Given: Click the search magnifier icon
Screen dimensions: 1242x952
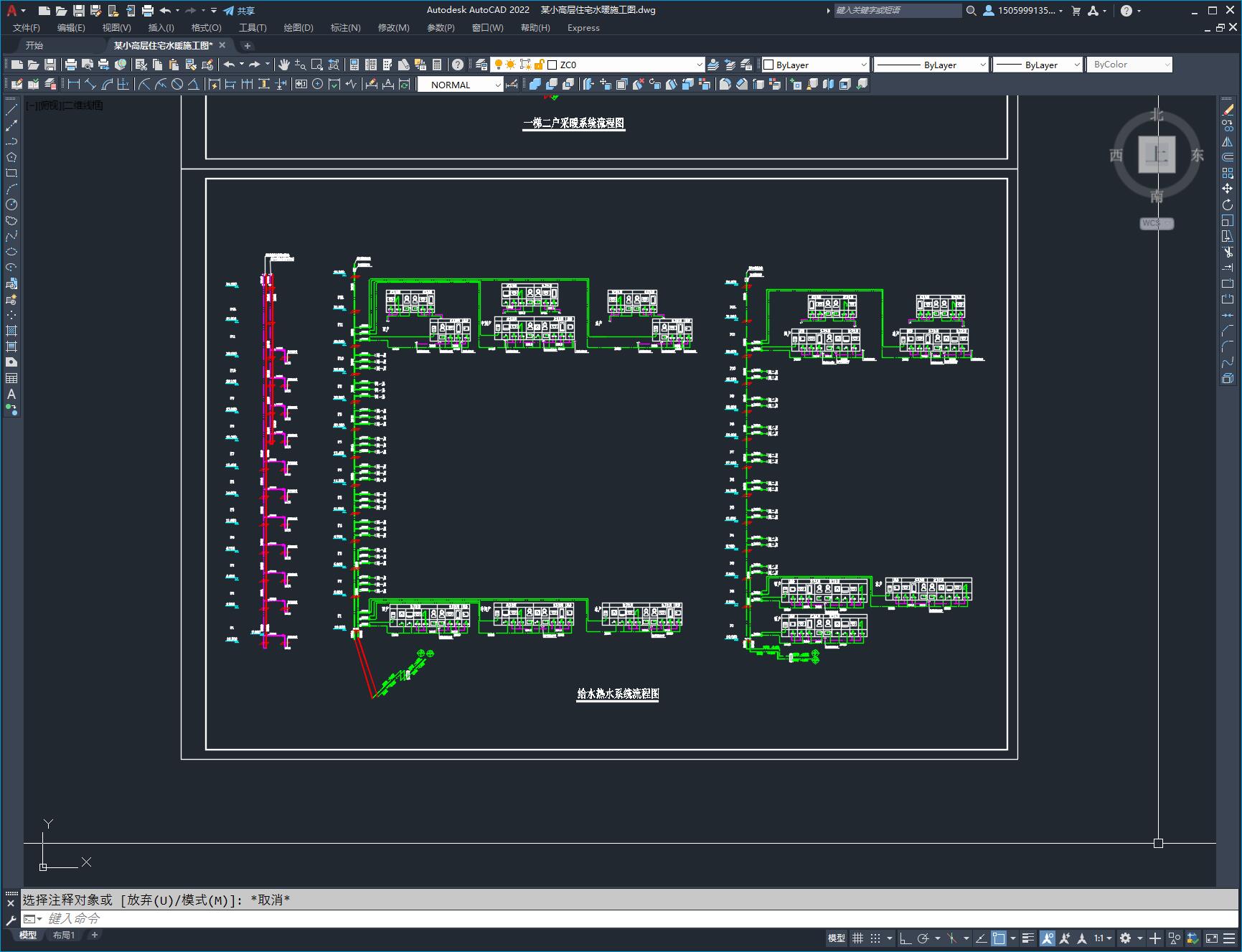Looking at the screenshot, I should click(971, 11).
